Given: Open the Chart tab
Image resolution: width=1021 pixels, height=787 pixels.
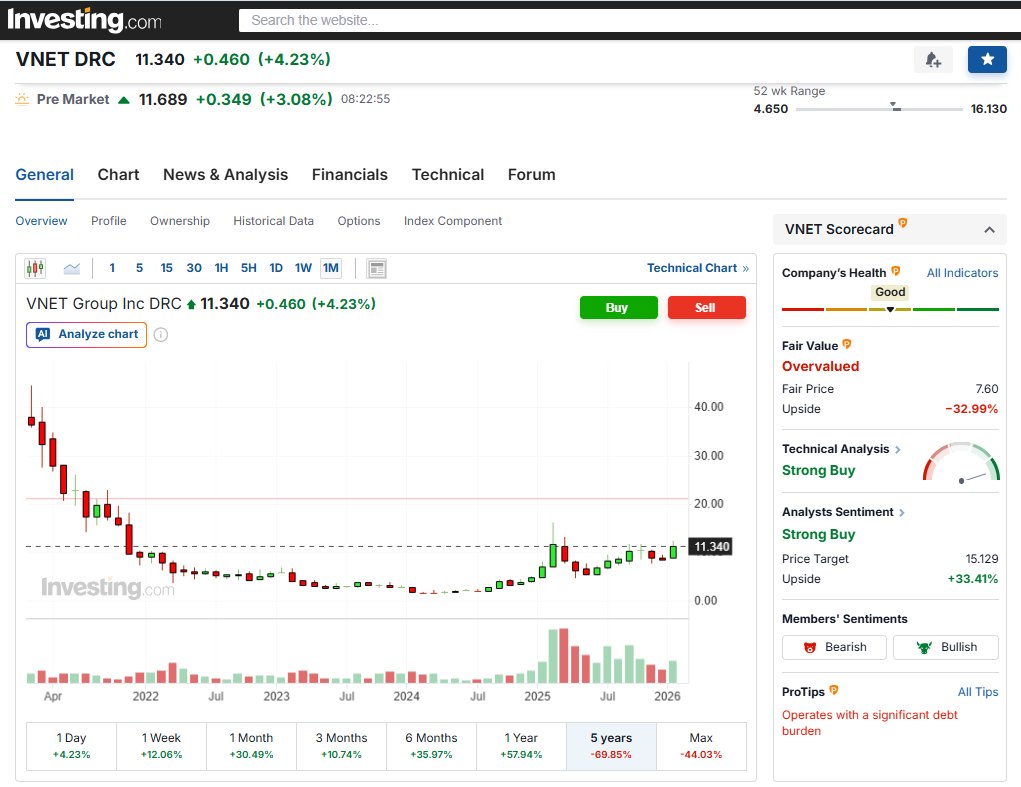Looking at the screenshot, I should (119, 175).
